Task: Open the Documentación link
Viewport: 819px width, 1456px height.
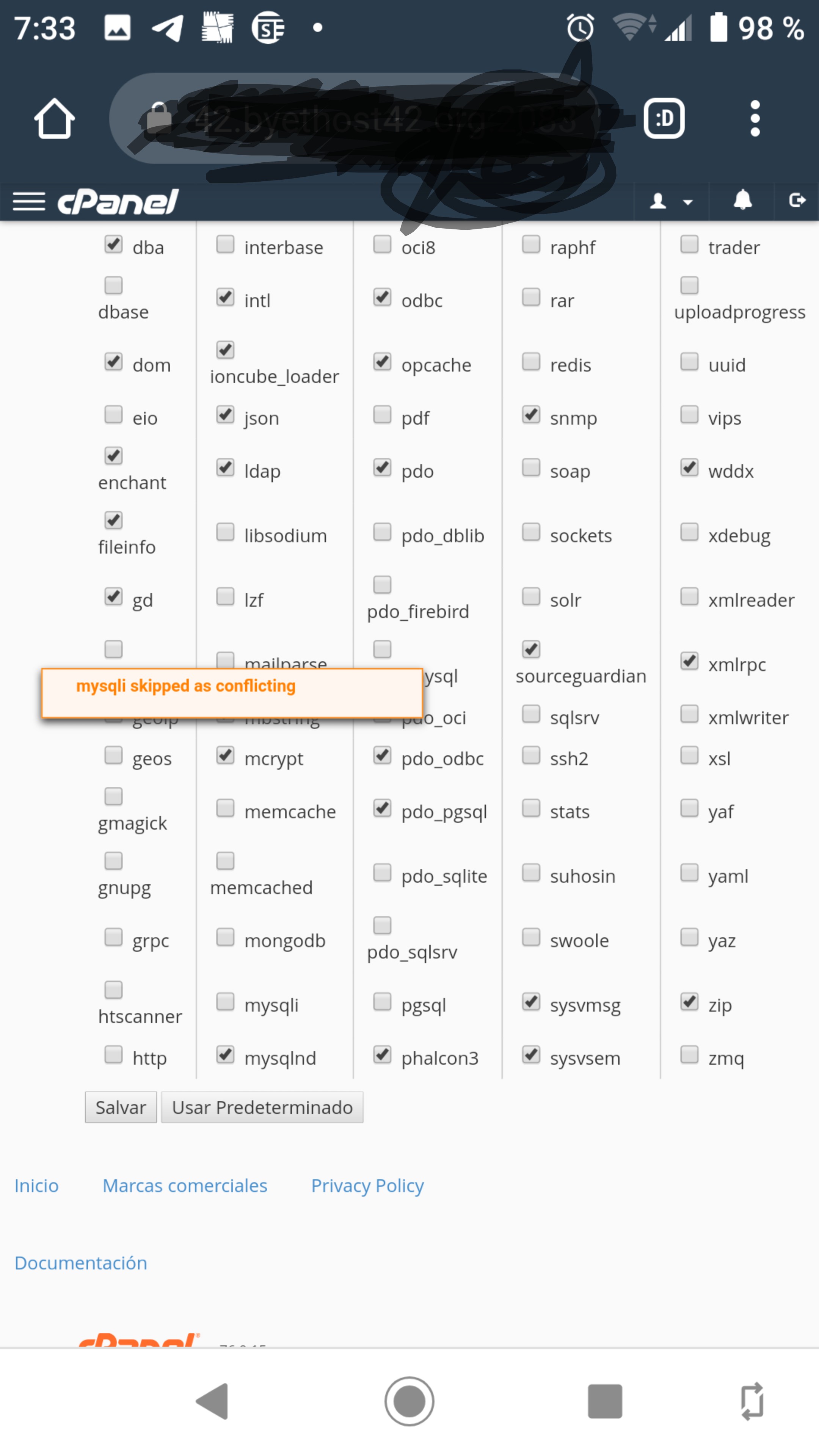Action: tap(81, 1263)
